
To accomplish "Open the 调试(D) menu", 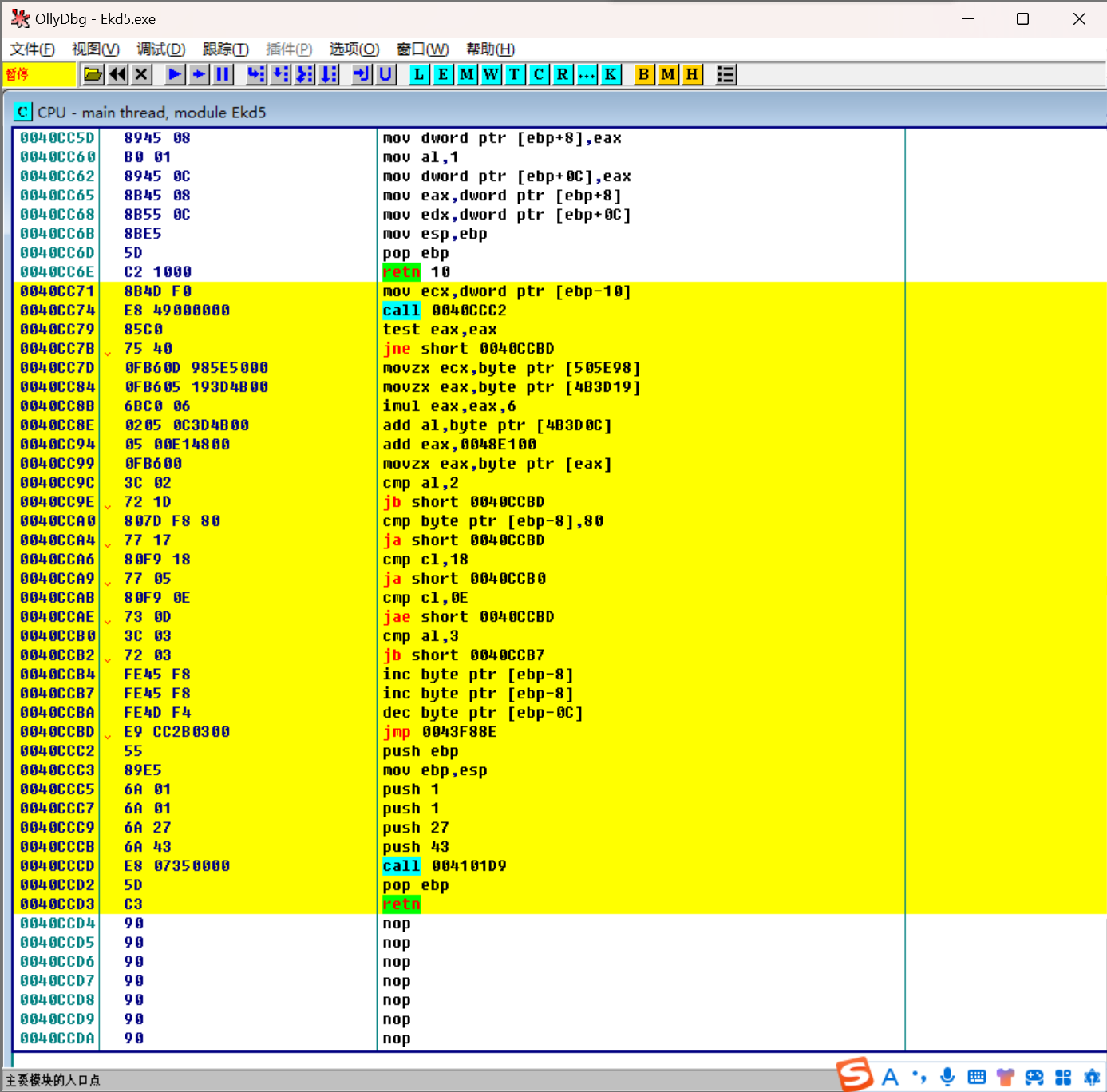I will tap(160, 49).
